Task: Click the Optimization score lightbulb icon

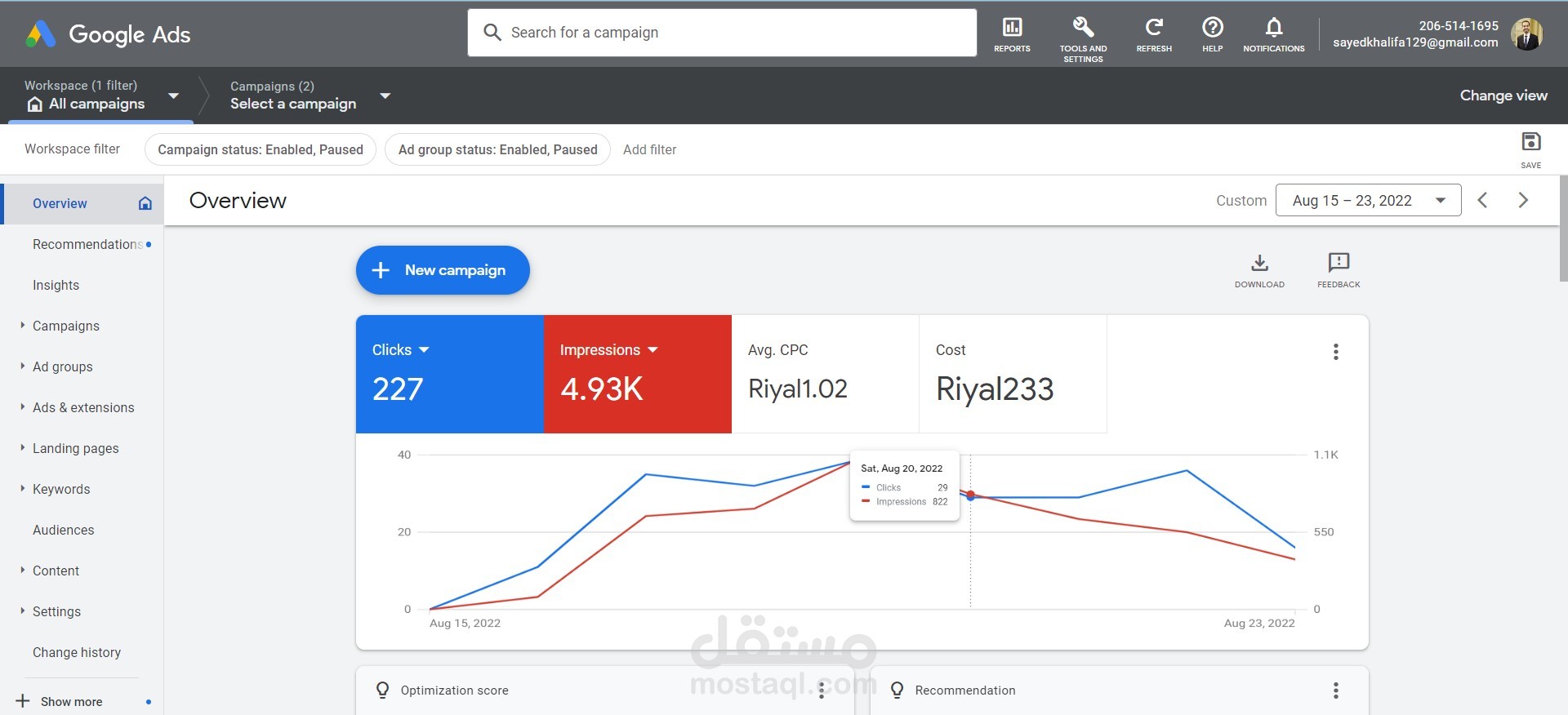Action: pyautogui.click(x=382, y=691)
